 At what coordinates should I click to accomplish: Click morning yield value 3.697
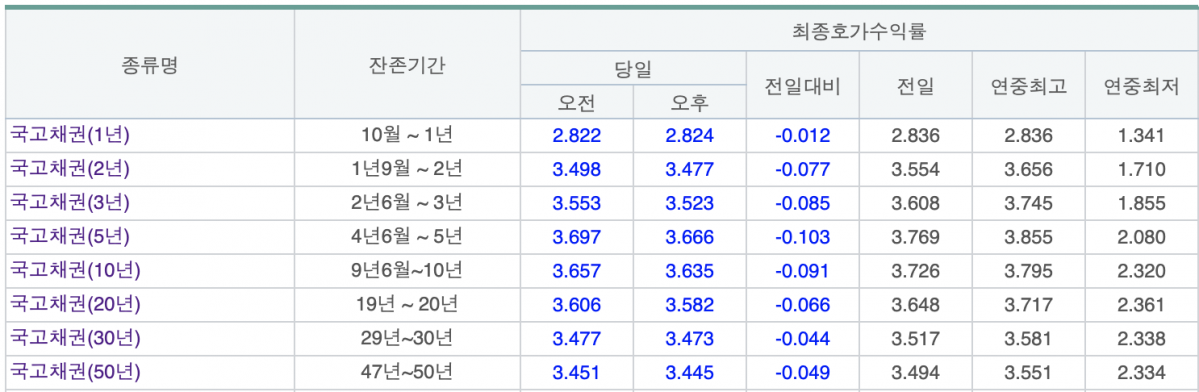point(577,237)
